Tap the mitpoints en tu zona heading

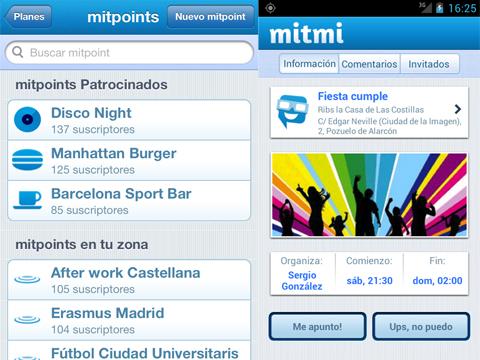point(82,244)
